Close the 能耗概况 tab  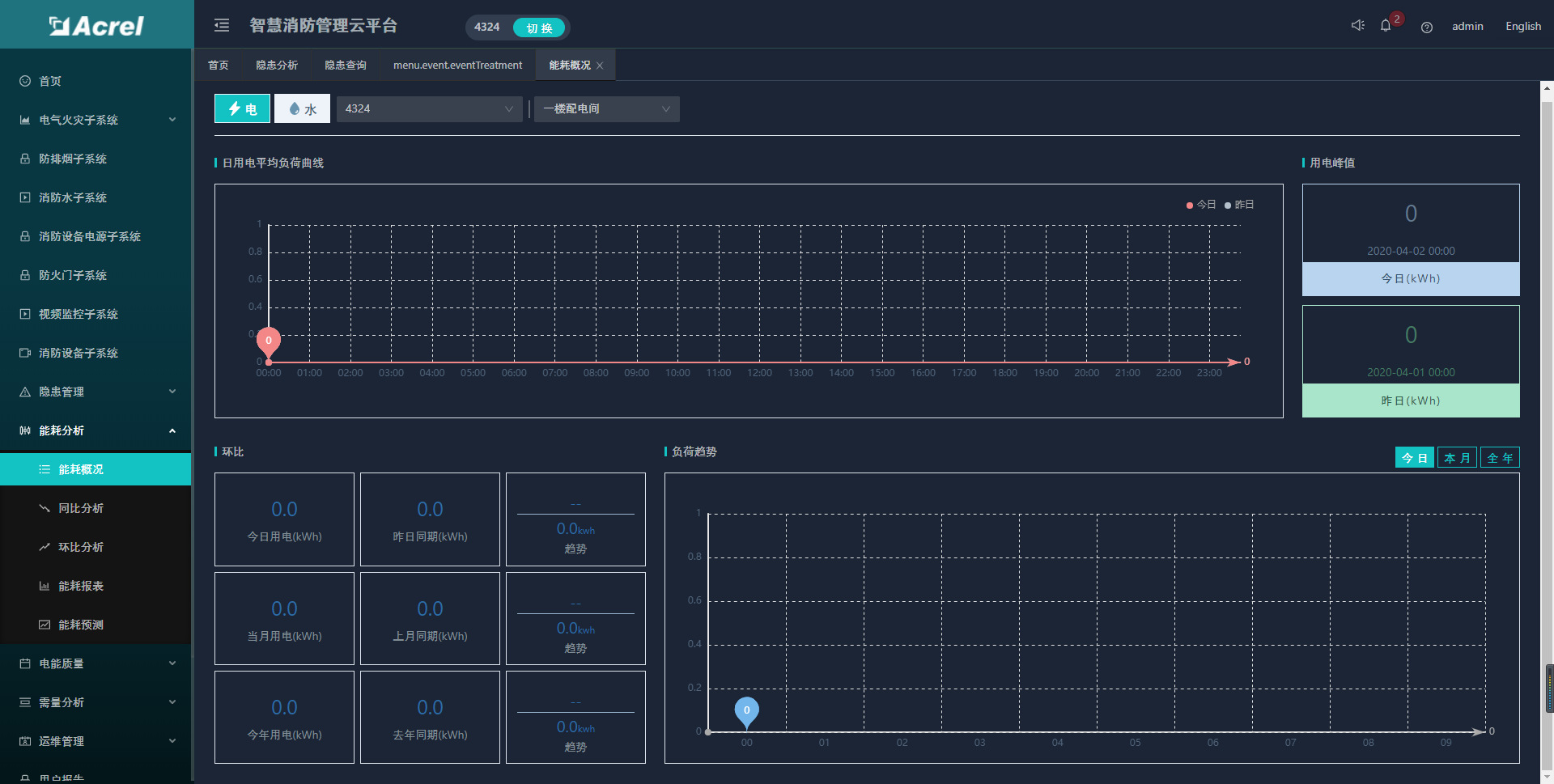click(600, 66)
